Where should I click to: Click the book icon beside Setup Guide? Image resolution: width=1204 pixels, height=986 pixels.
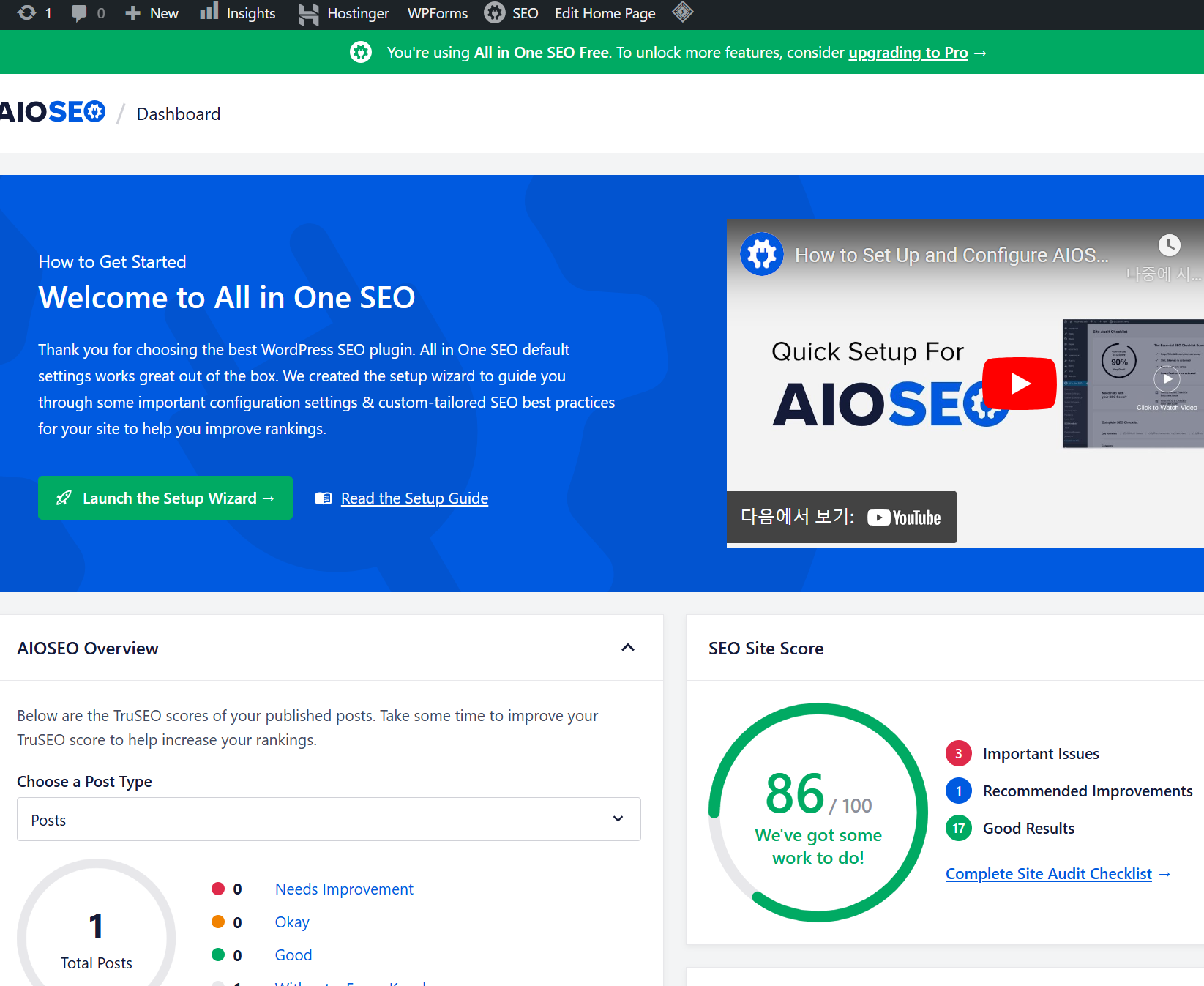tap(324, 498)
